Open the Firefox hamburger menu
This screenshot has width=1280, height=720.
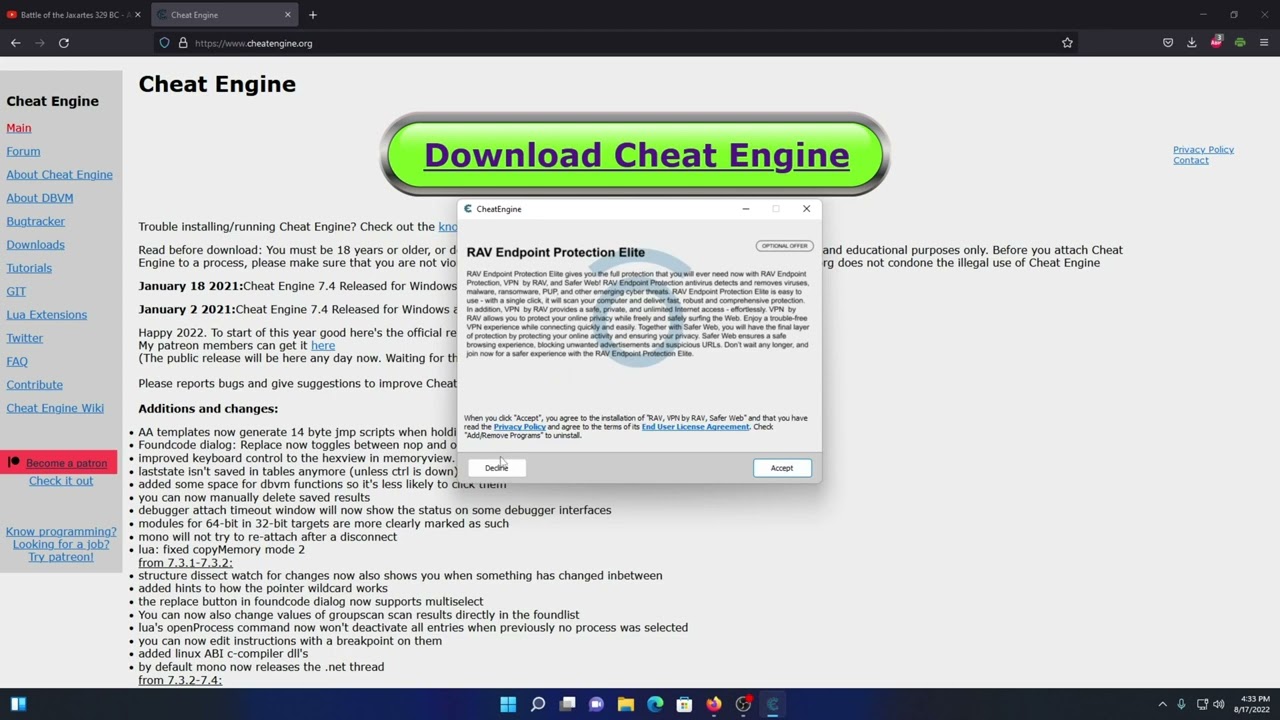point(1264,43)
